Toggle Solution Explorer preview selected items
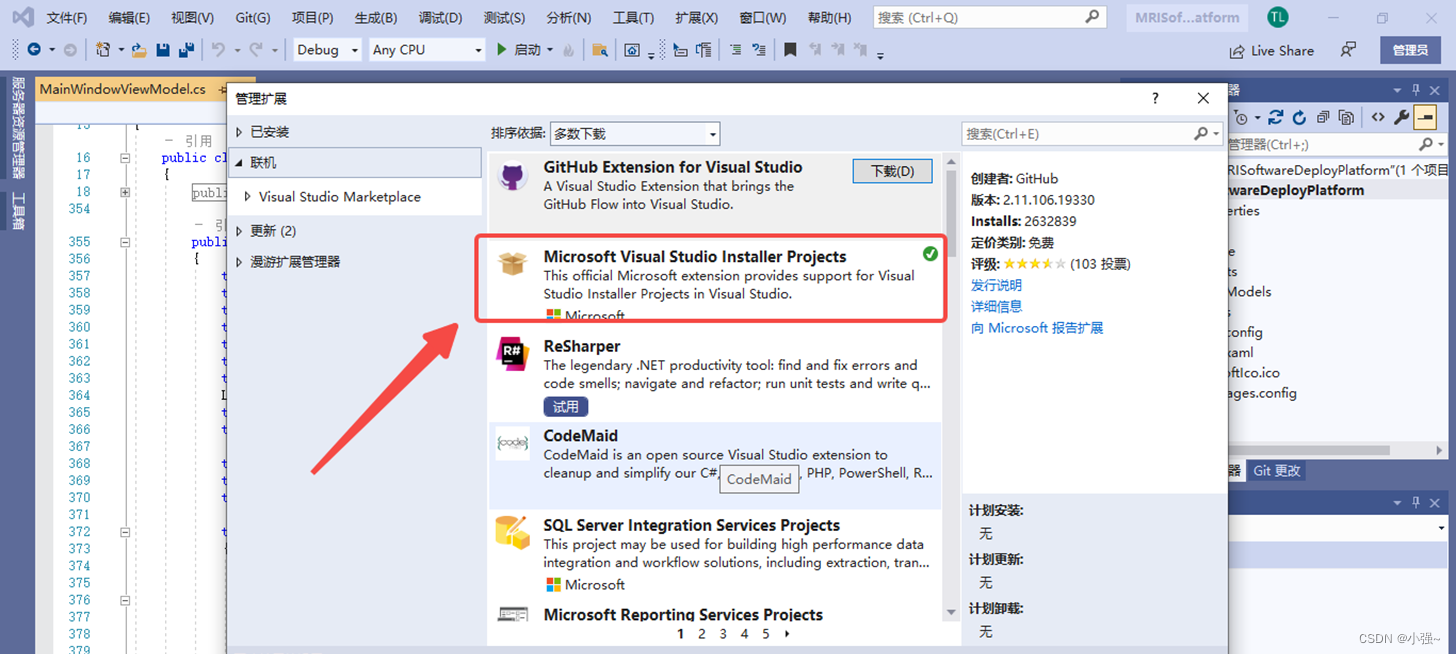 click(1425, 118)
